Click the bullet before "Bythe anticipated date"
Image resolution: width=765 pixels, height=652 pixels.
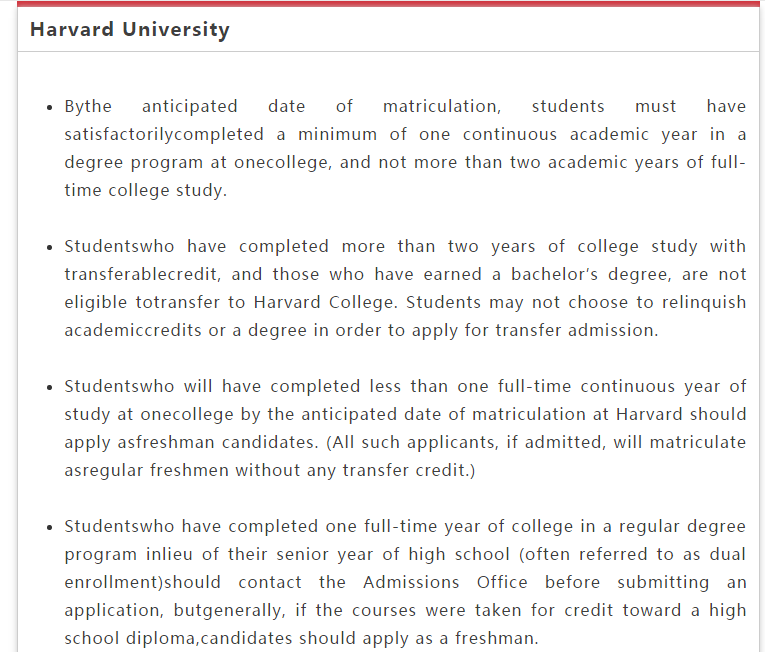[x=50, y=107]
